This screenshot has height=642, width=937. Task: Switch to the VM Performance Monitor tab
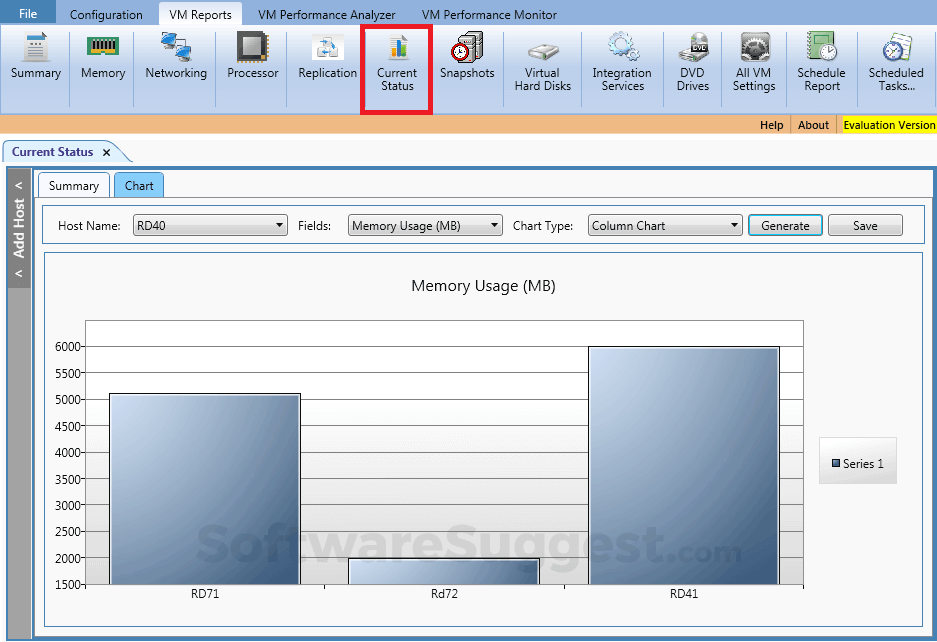[x=489, y=14]
